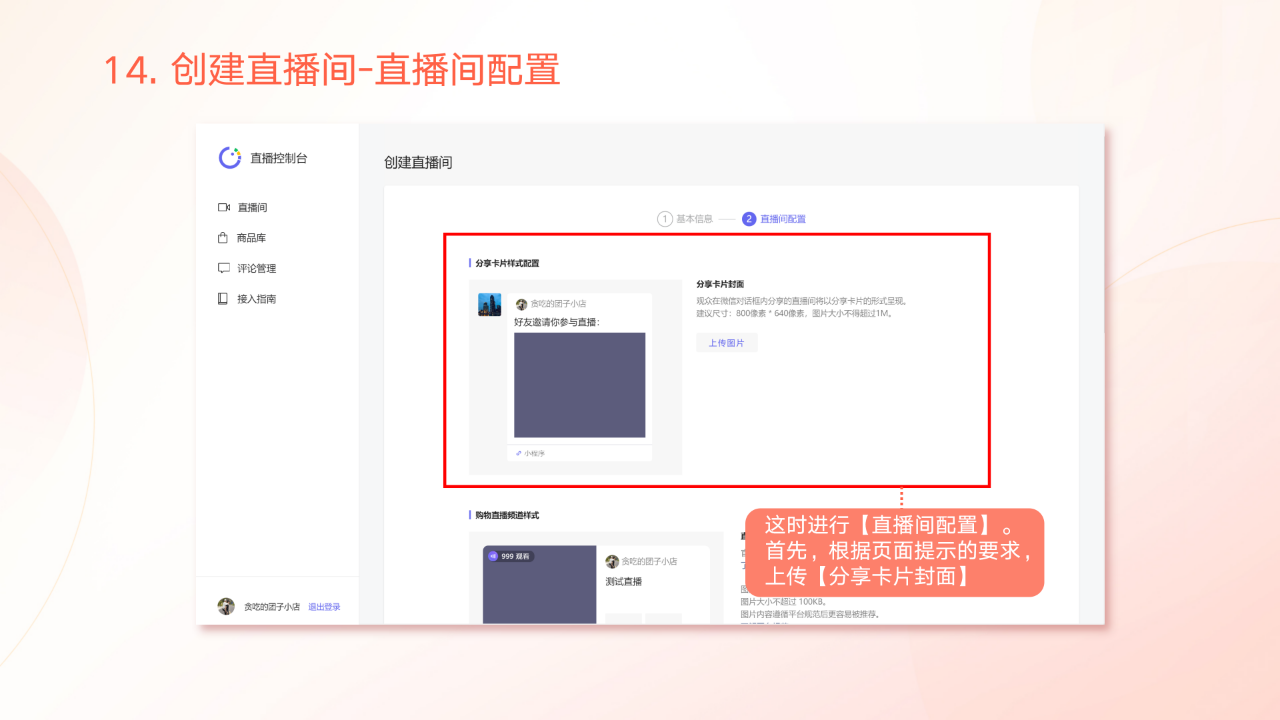
Task: Click the 好友邀请你参与直播 text
Action: pos(557,322)
